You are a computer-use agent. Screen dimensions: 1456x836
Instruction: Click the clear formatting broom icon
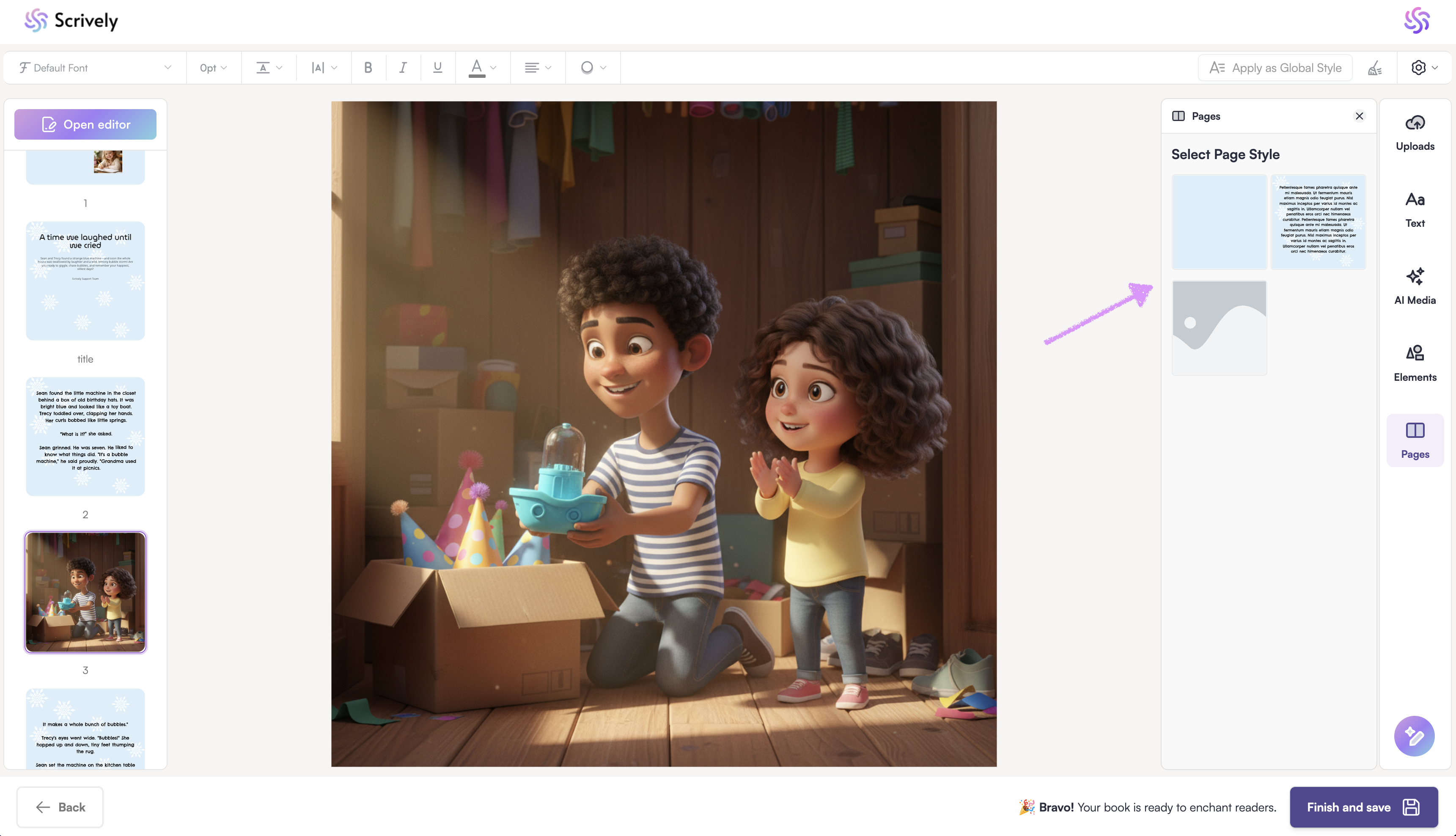pyautogui.click(x=1374, y=69)
